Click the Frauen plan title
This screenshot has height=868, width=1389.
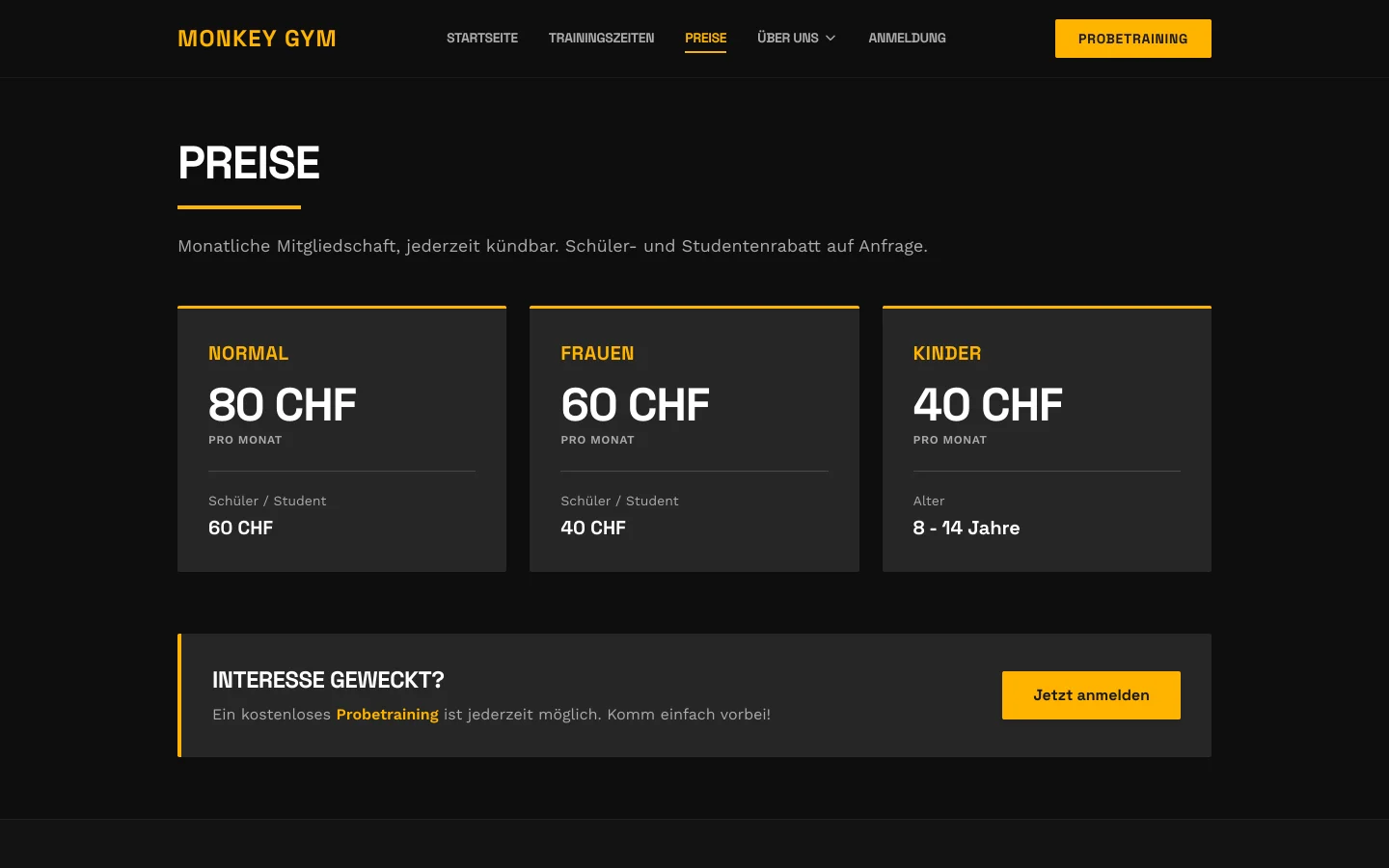point(597,354)
